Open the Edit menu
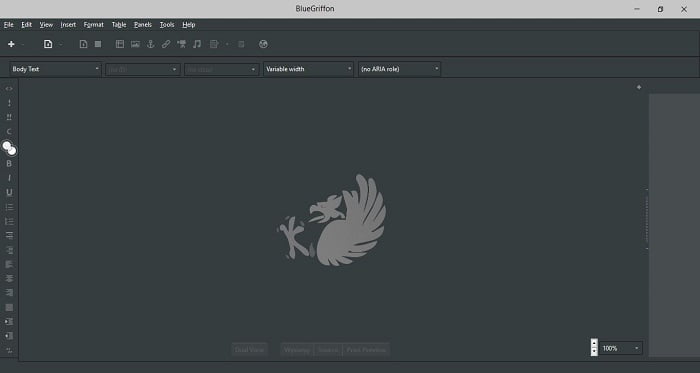 click(26, 25)
